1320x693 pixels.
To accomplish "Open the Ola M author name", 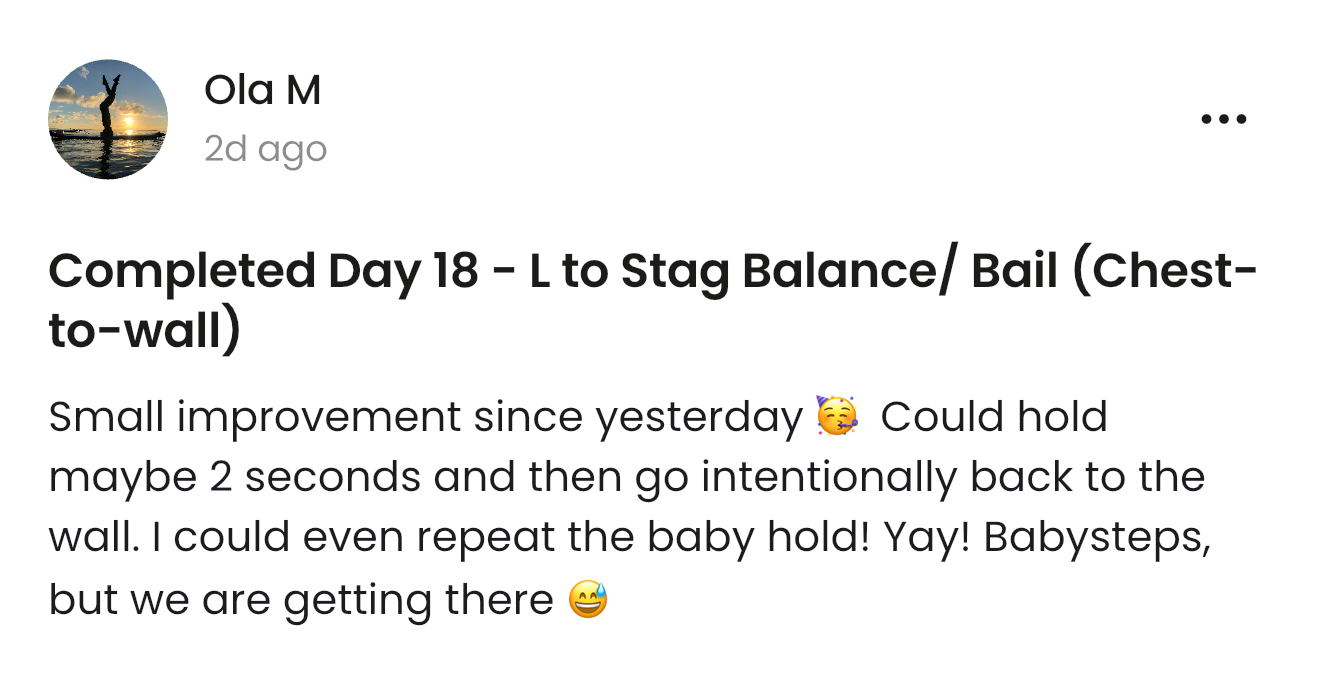I will (262, 90).
